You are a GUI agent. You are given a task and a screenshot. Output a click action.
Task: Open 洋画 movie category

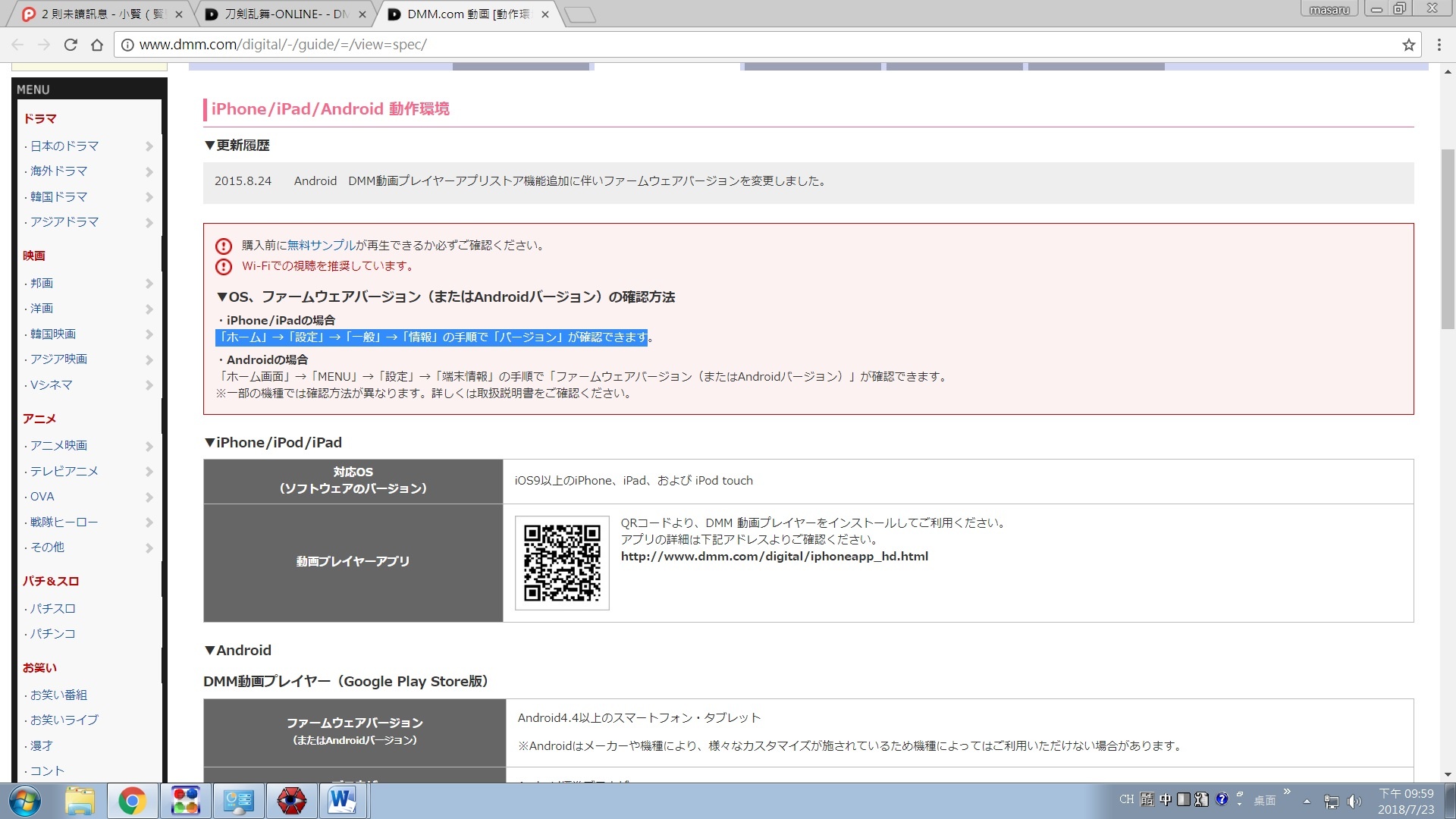pyautogui.click(x=42, y=308)
